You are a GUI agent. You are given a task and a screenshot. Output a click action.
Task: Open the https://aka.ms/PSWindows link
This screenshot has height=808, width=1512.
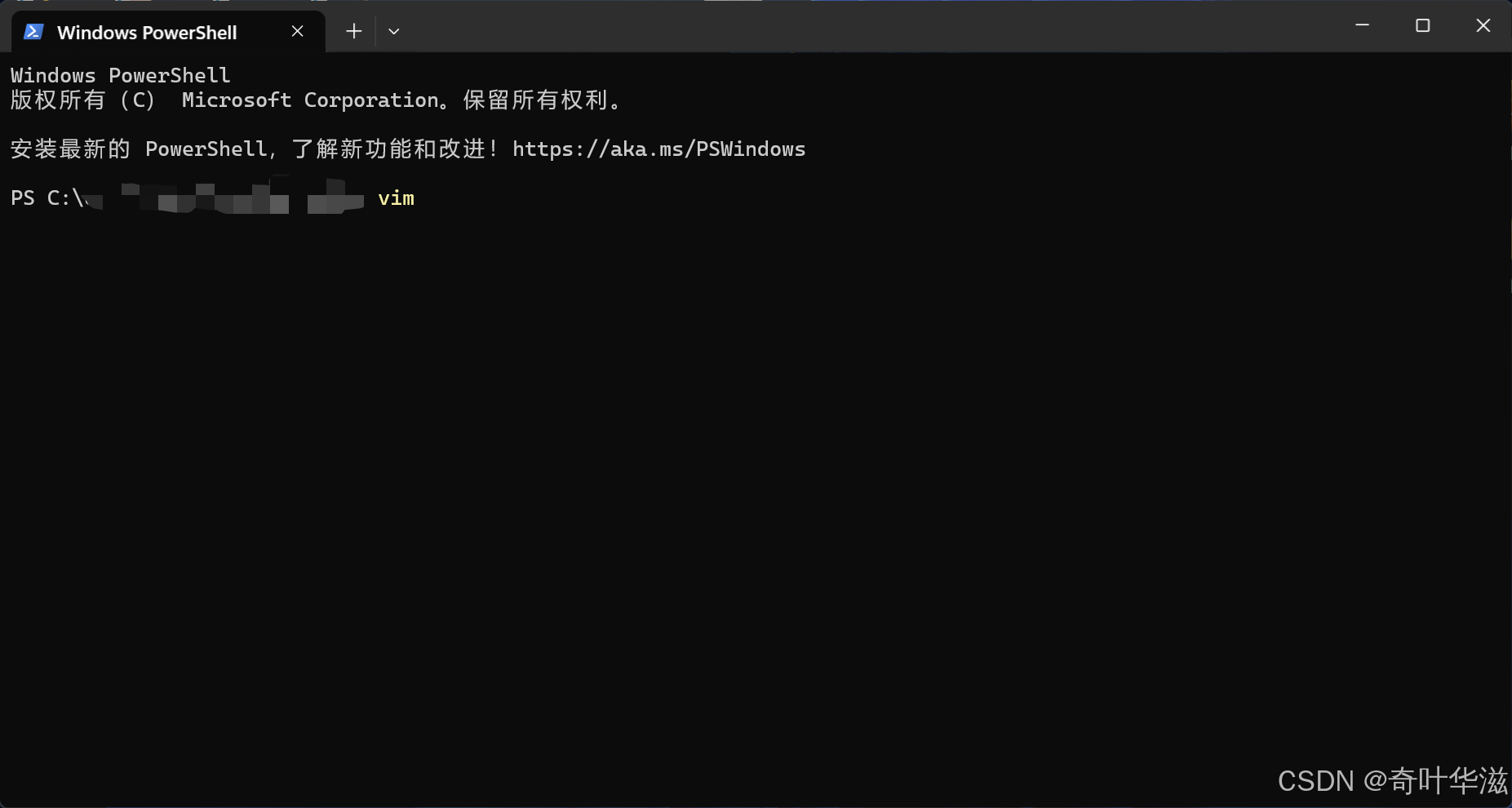click(x=658, y=149)
